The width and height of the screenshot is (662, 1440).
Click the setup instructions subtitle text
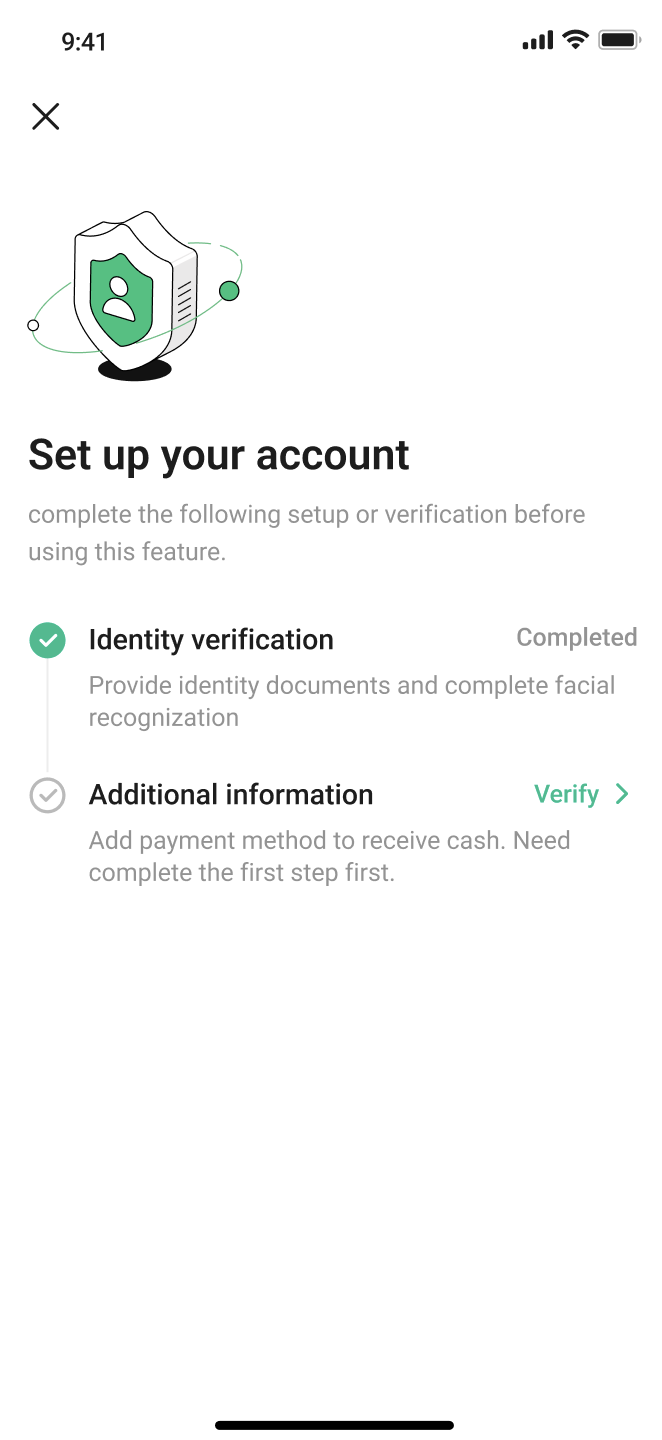coord(306,533)
